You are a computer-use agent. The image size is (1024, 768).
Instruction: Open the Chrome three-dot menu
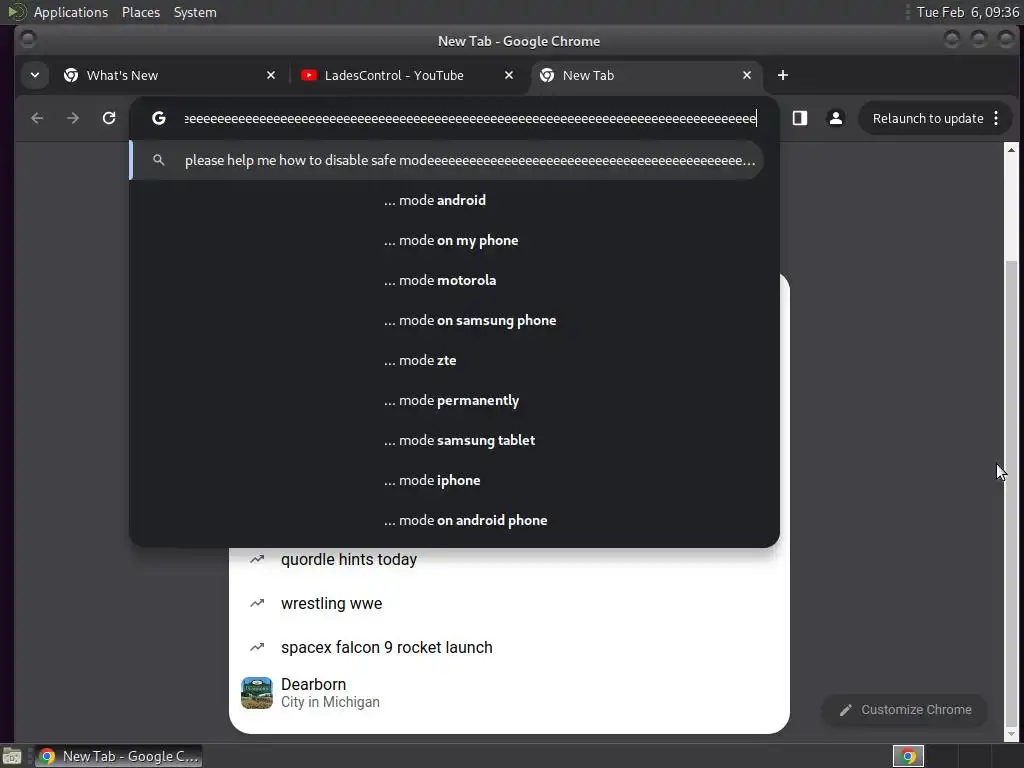[996, 118]
